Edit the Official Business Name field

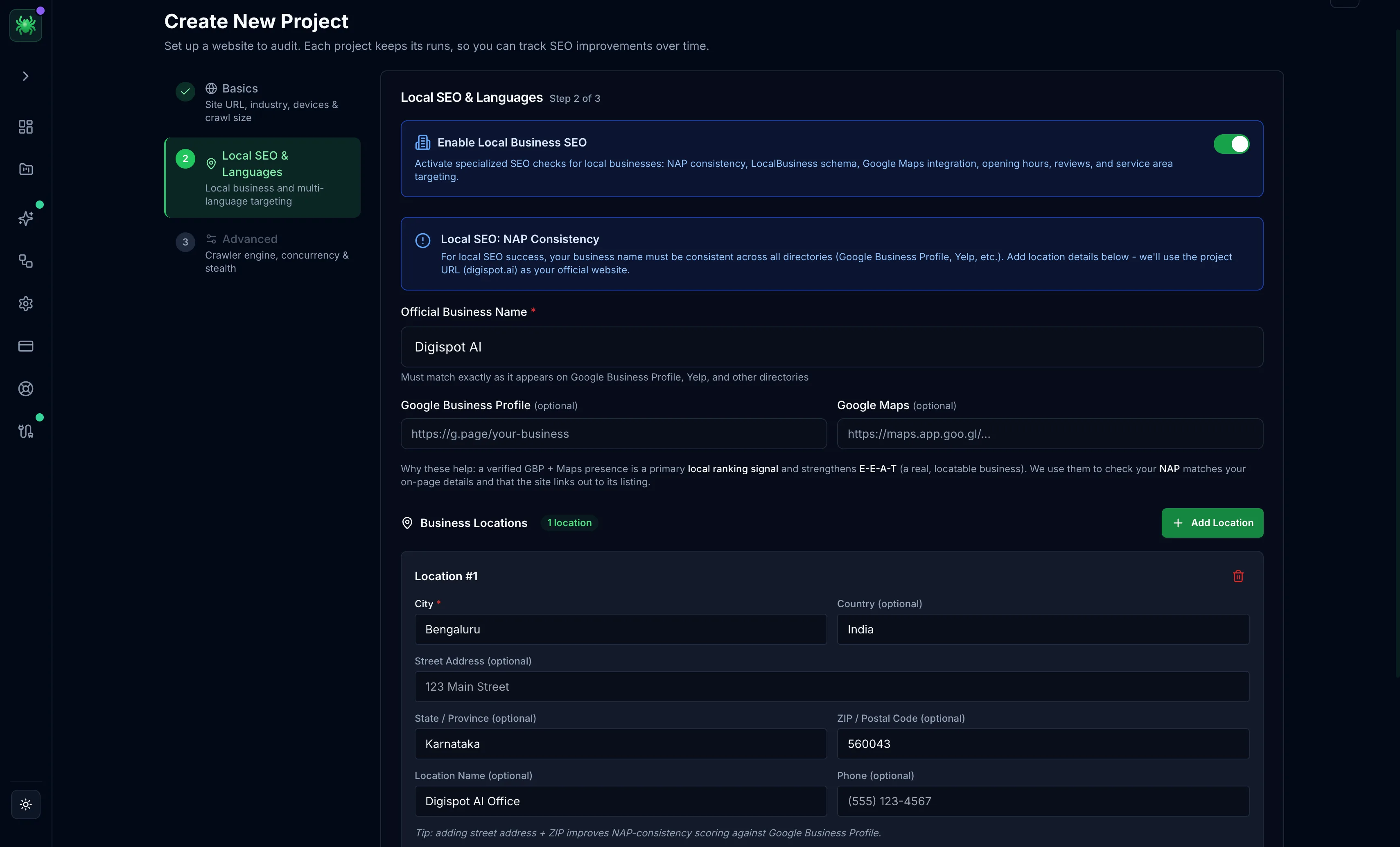click(x=832, y=347)
